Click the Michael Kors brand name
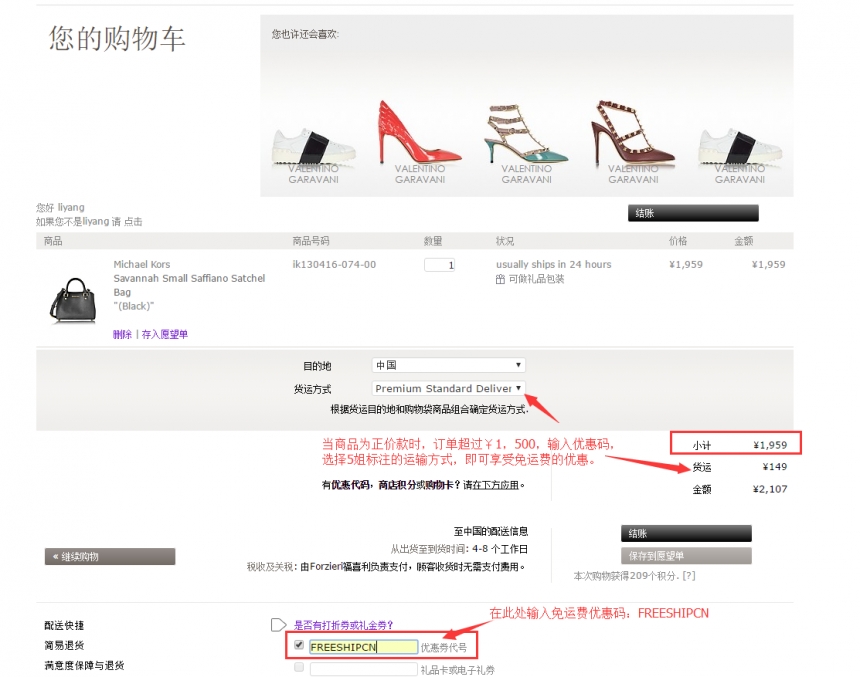 142,264
